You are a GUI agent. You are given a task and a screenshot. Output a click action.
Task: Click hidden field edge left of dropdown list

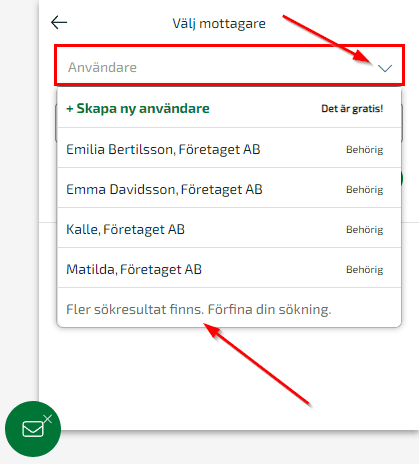[x=56, y=123]
